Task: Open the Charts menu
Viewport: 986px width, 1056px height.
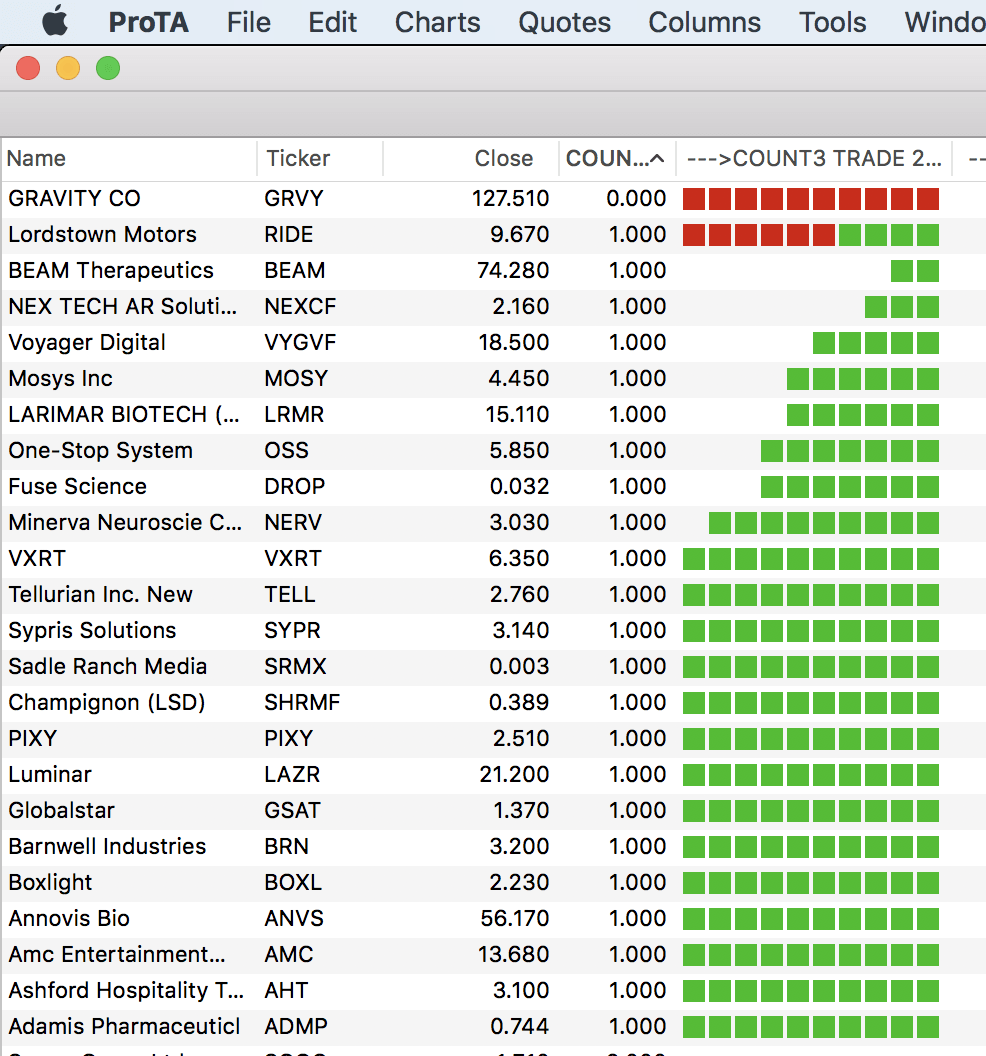Action: coord(438,22)
